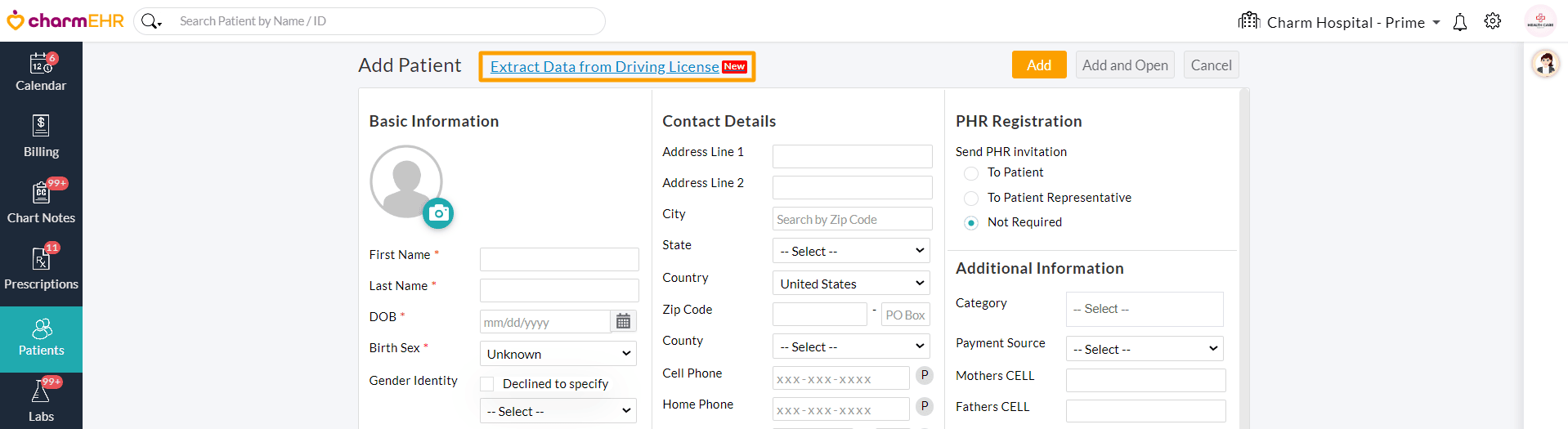Click the hospital building icon

click(1249, 20)
